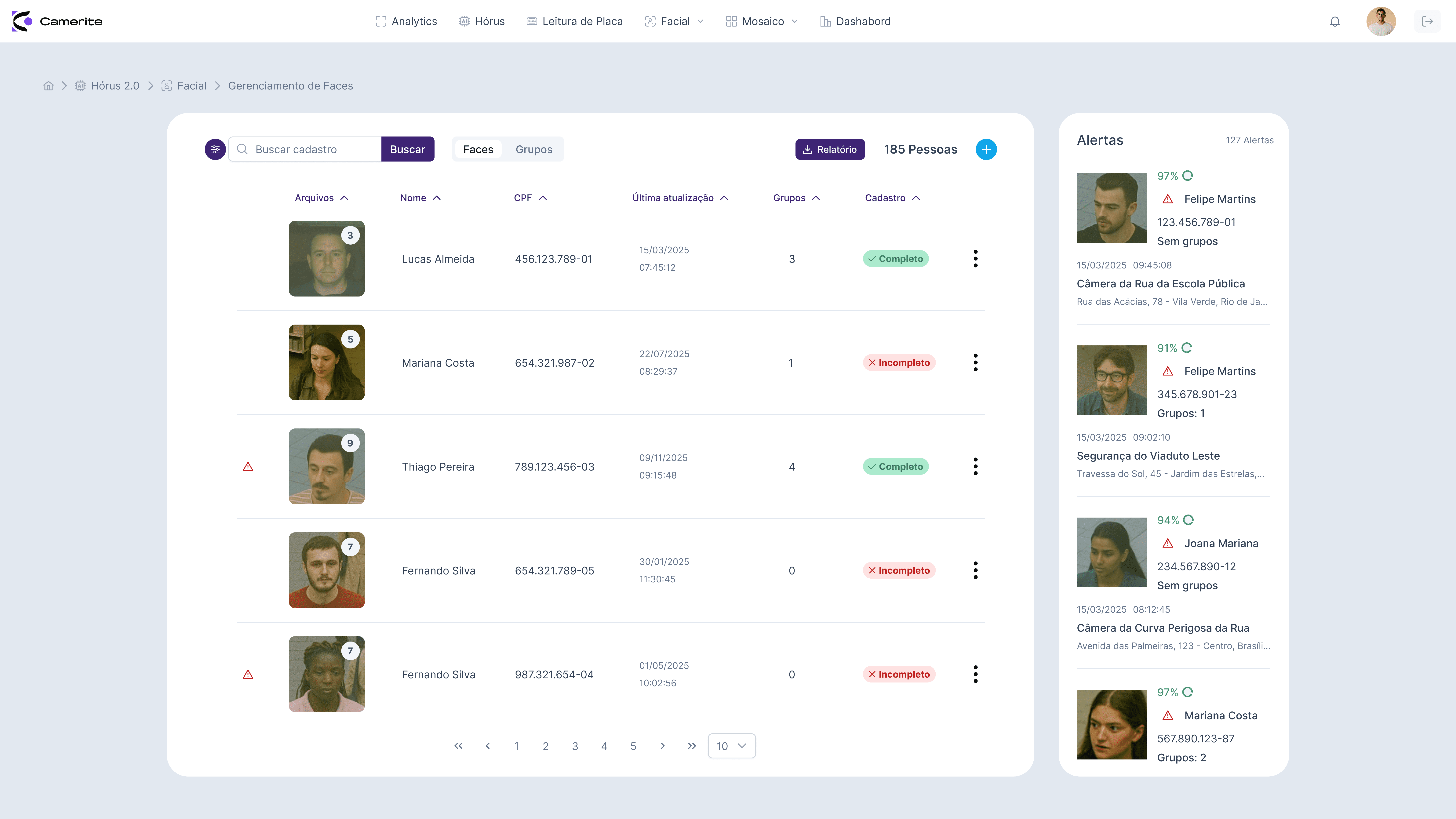Sort table by Nome column
The width and height of the screenshot is (1456, 819).
click(420, 198)
